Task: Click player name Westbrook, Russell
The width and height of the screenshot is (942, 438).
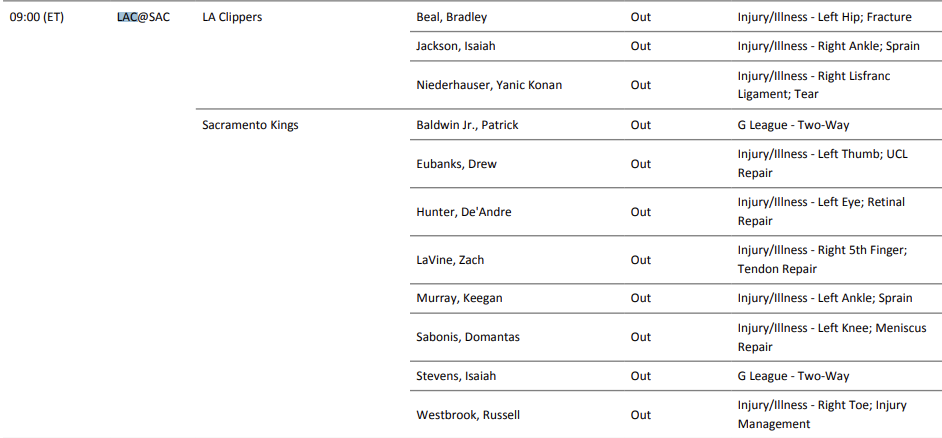Action: point(467,415)
